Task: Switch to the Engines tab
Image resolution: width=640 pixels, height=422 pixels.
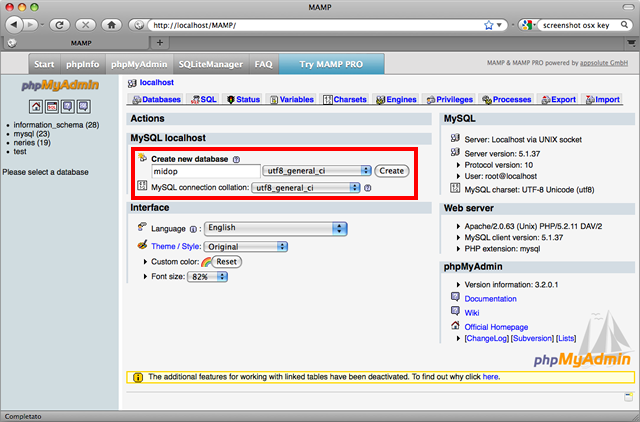Action: pos(396,100)
